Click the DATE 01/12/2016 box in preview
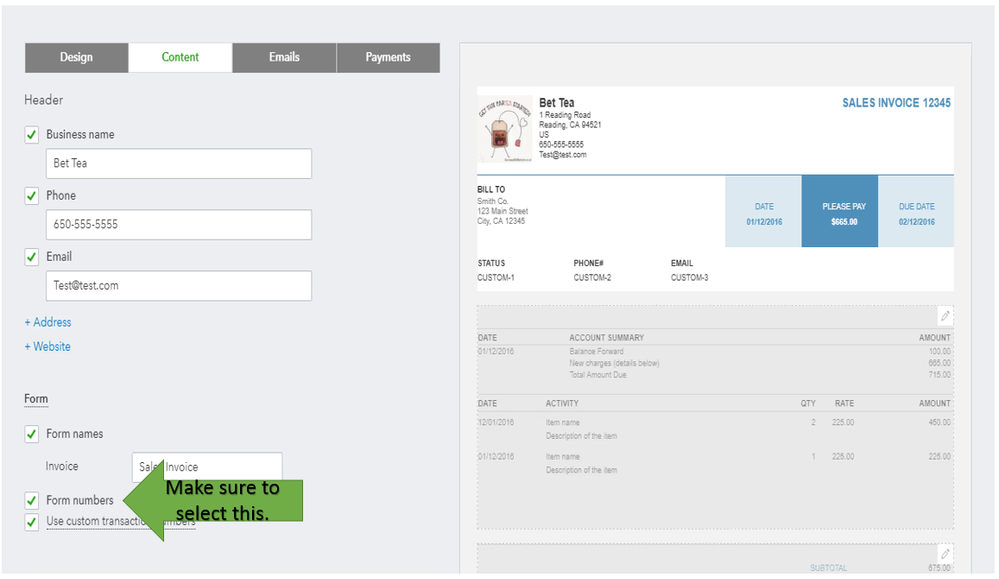The image size is (999, 579). coord(764,211)
